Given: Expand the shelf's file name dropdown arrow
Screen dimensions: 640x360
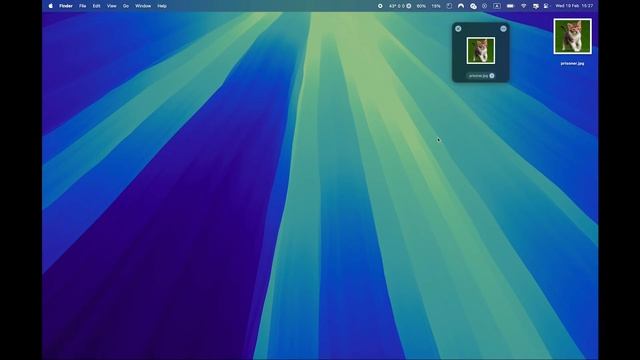Looking at the screenshot, I should (492, 76).
